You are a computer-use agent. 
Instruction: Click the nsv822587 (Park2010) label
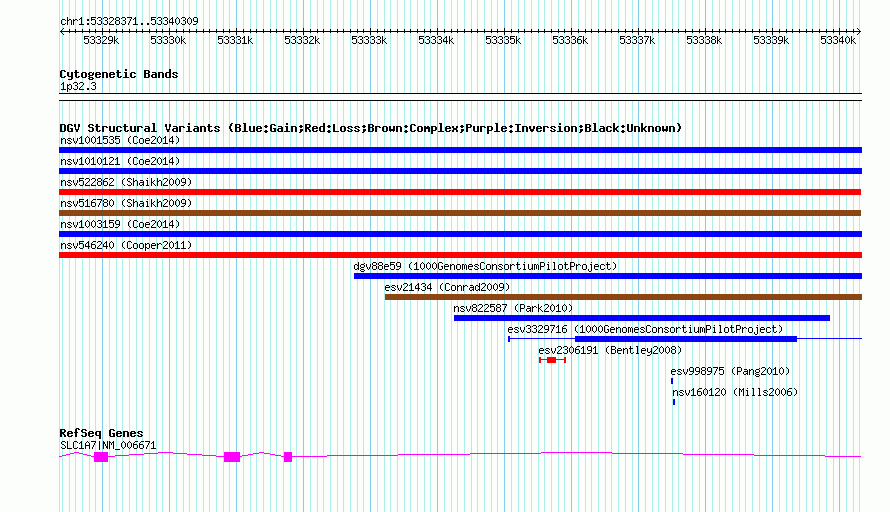coord(513,308)
